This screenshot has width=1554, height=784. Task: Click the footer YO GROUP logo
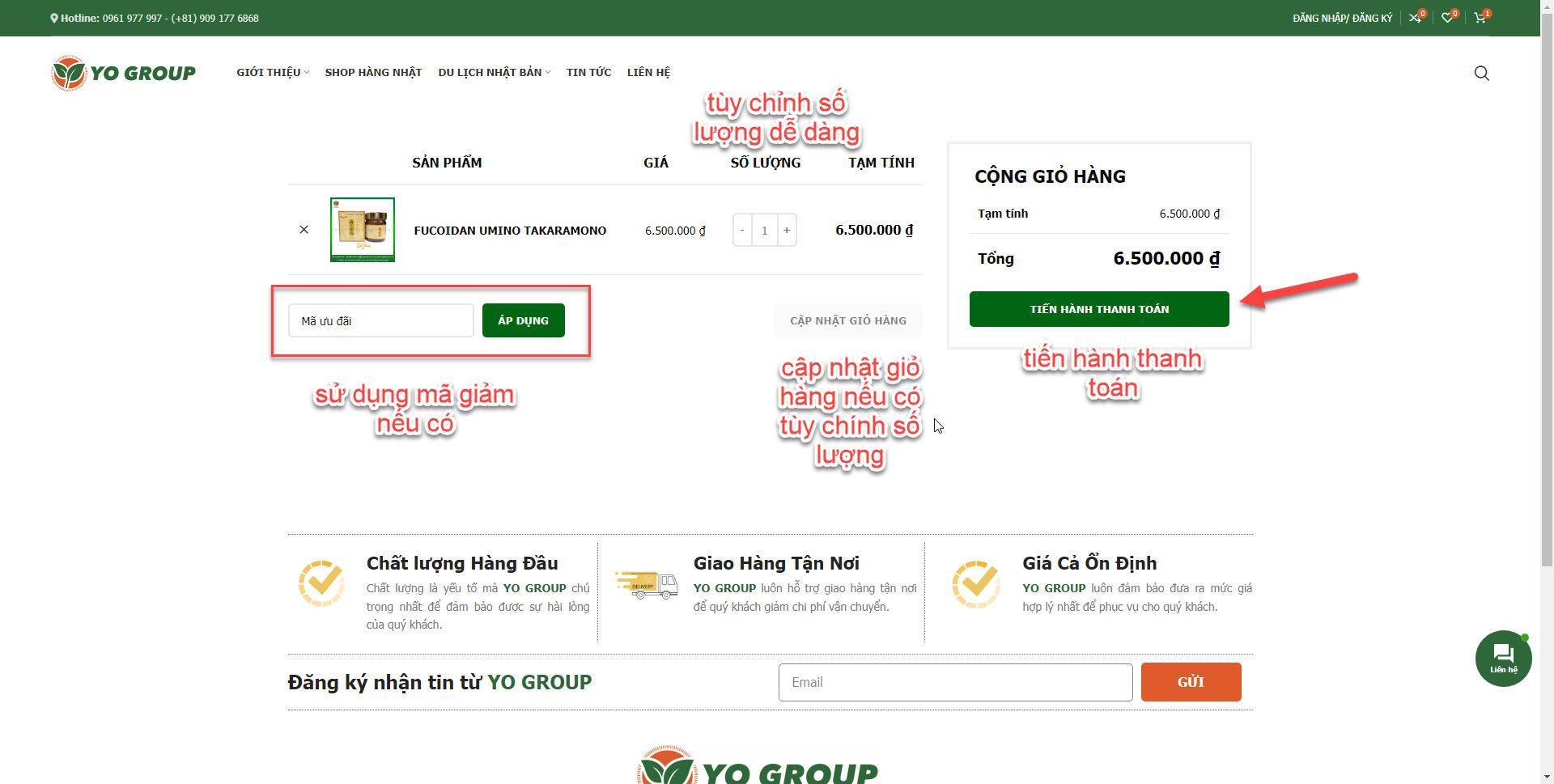758,765
